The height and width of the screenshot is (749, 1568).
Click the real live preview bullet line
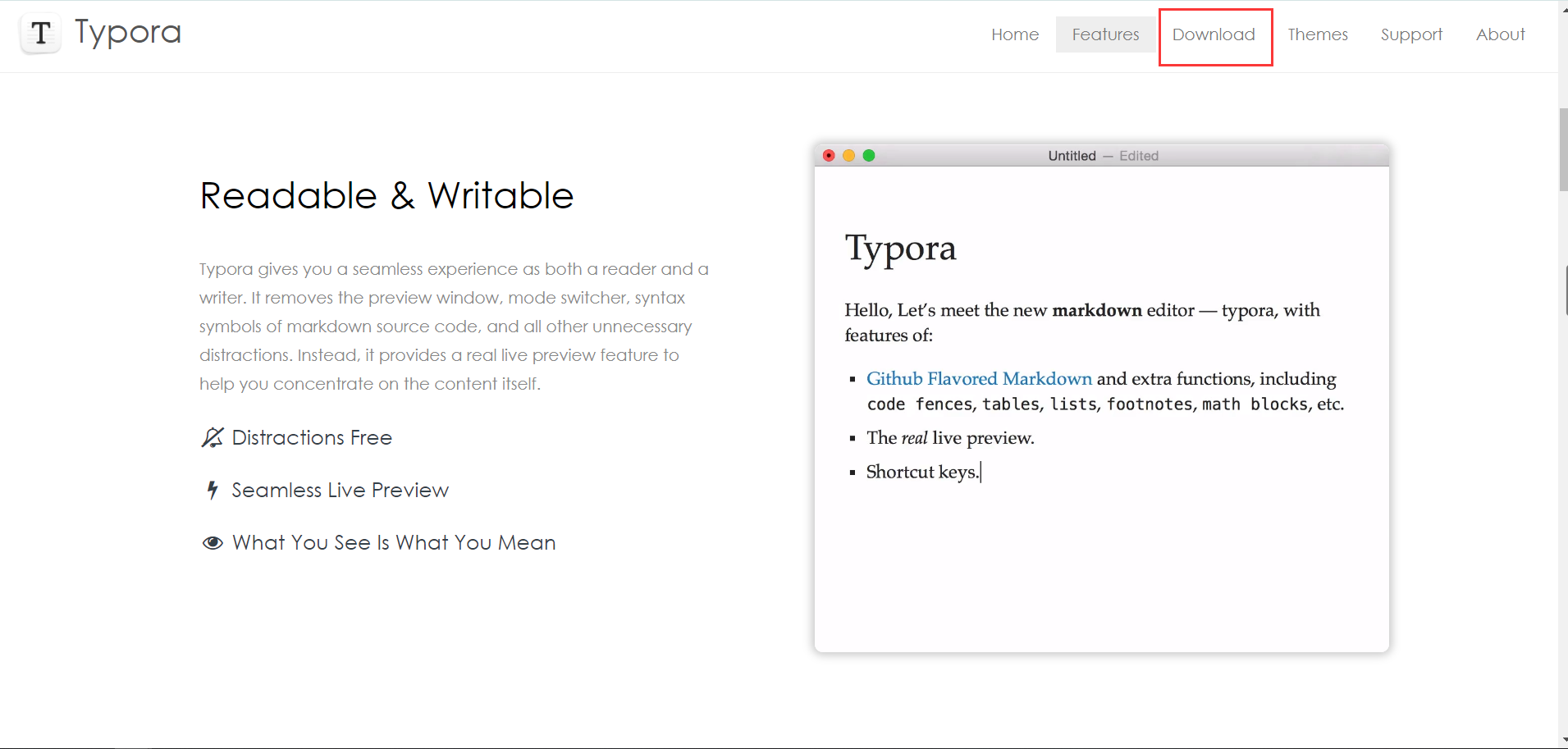pos(950,438)
